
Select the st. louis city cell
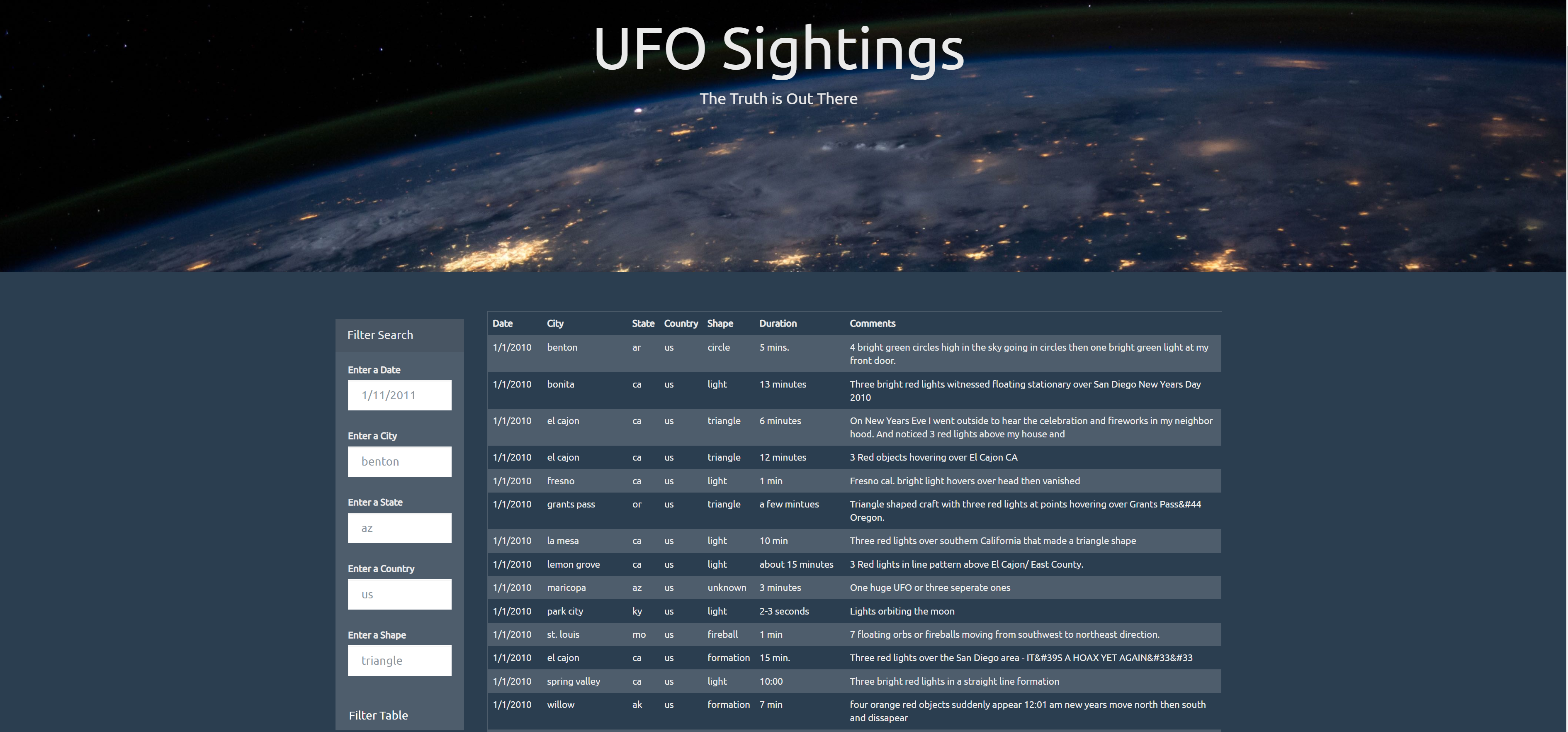[563, 634]
